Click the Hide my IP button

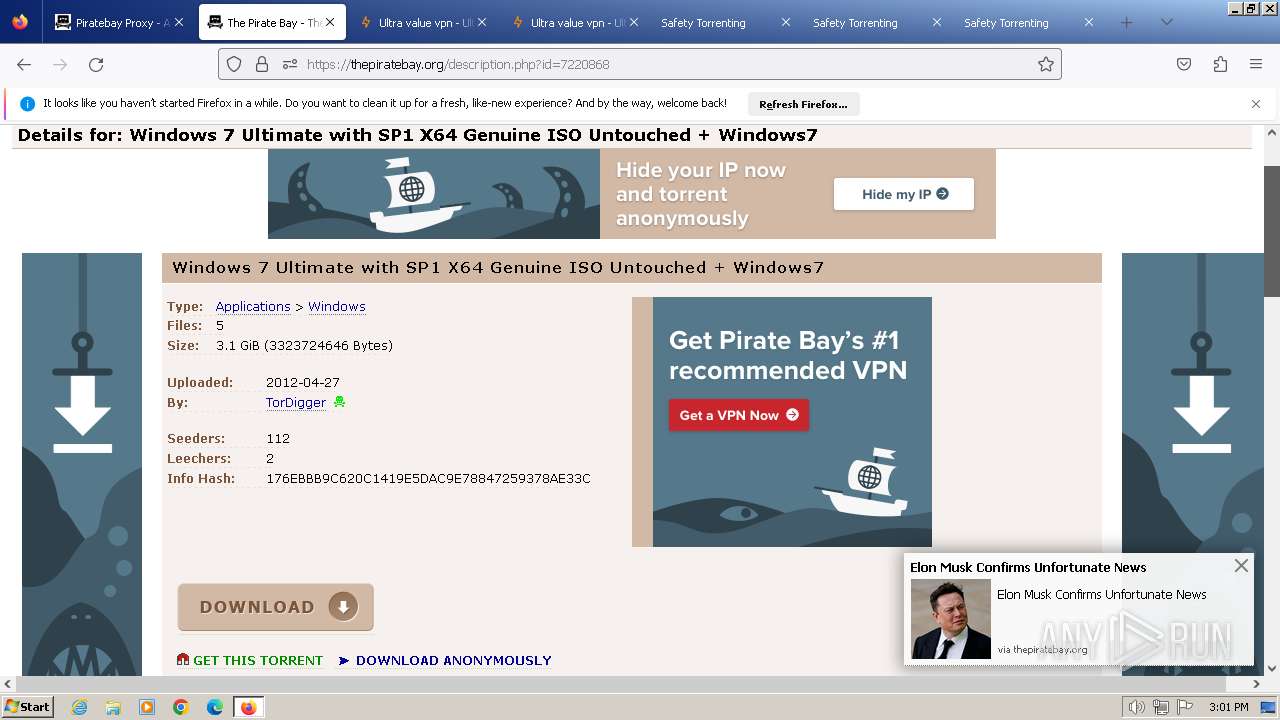pos(904,194)
